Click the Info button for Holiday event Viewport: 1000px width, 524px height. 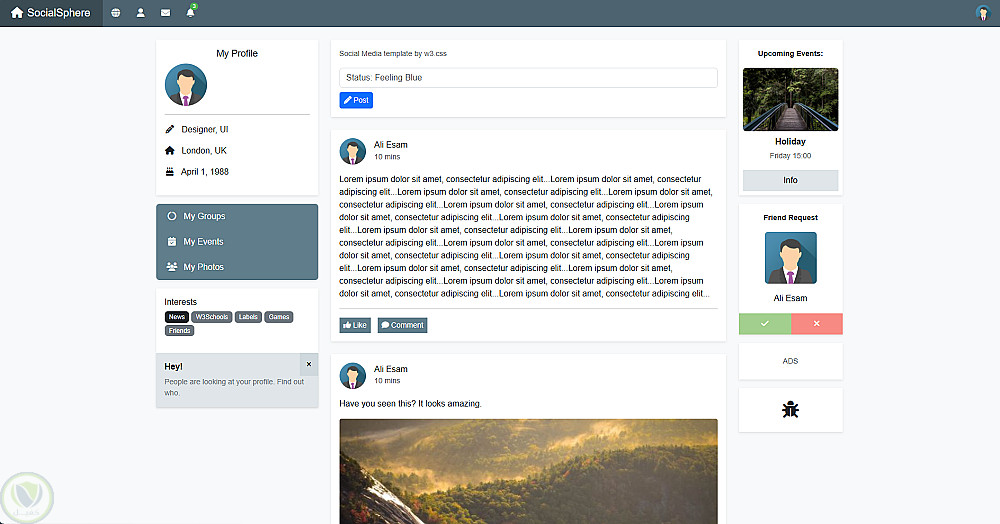point(790,181)
